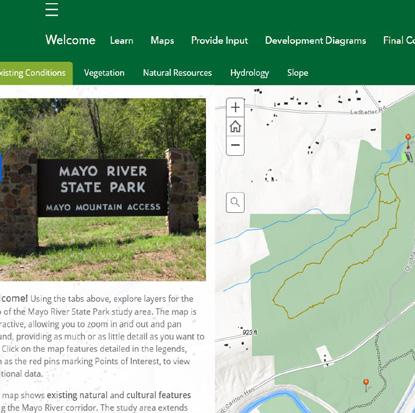Open the hamburger menu icon
The width and height of the screenshot is (415, 413).
point(52,9)
